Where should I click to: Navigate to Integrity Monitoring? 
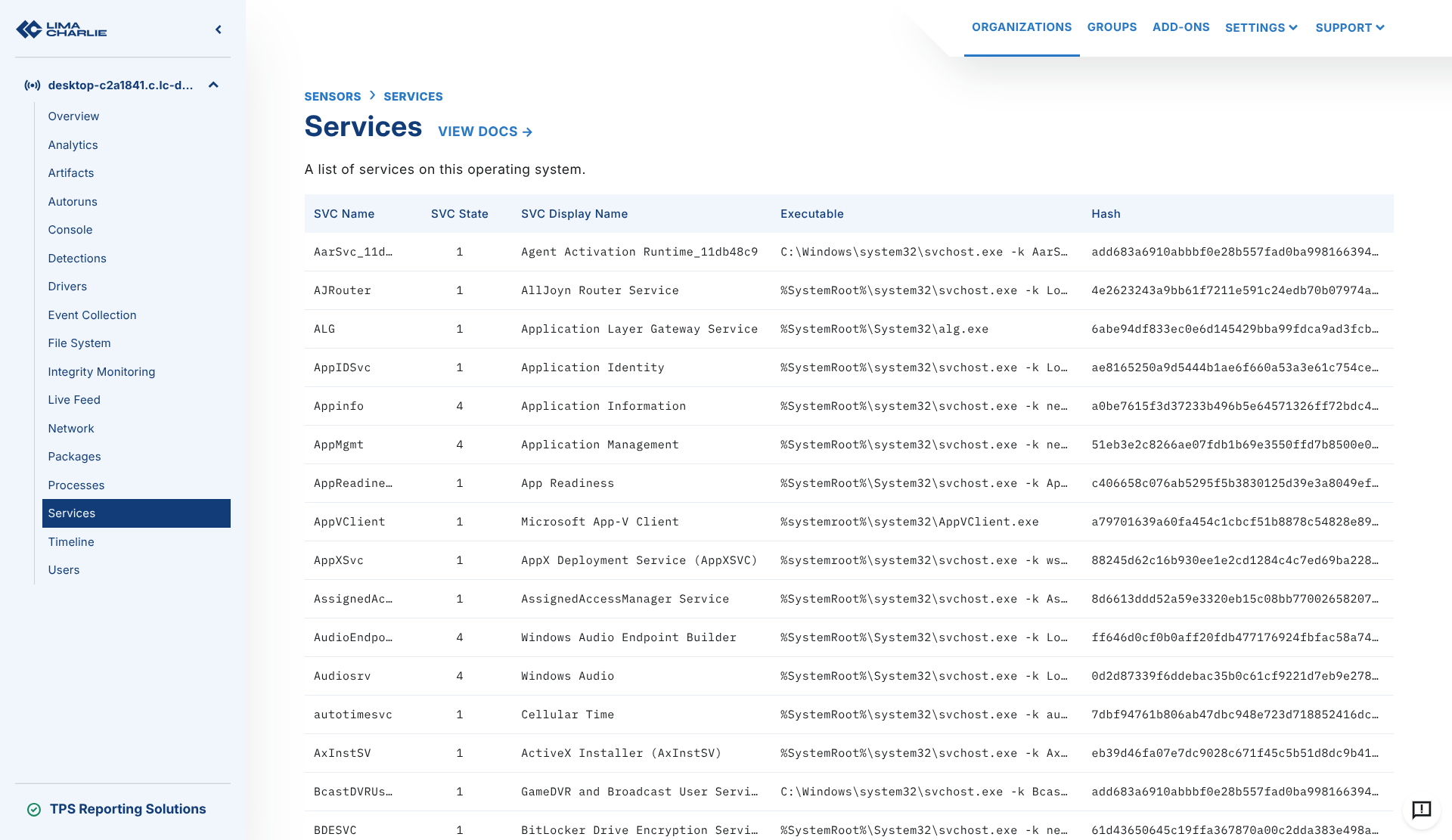pyautogui.click(x=101, y=372)
